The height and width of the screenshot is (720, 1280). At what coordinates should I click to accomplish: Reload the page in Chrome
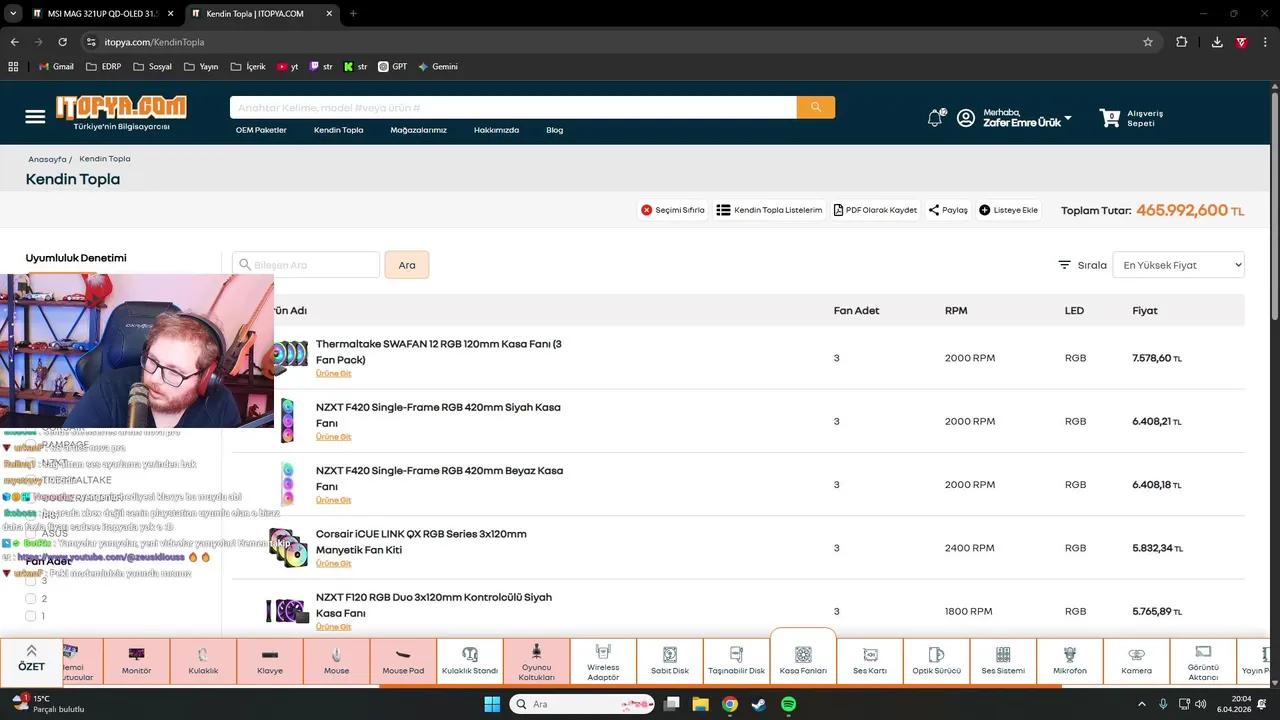pyautogui.click(x=62, y=42)
